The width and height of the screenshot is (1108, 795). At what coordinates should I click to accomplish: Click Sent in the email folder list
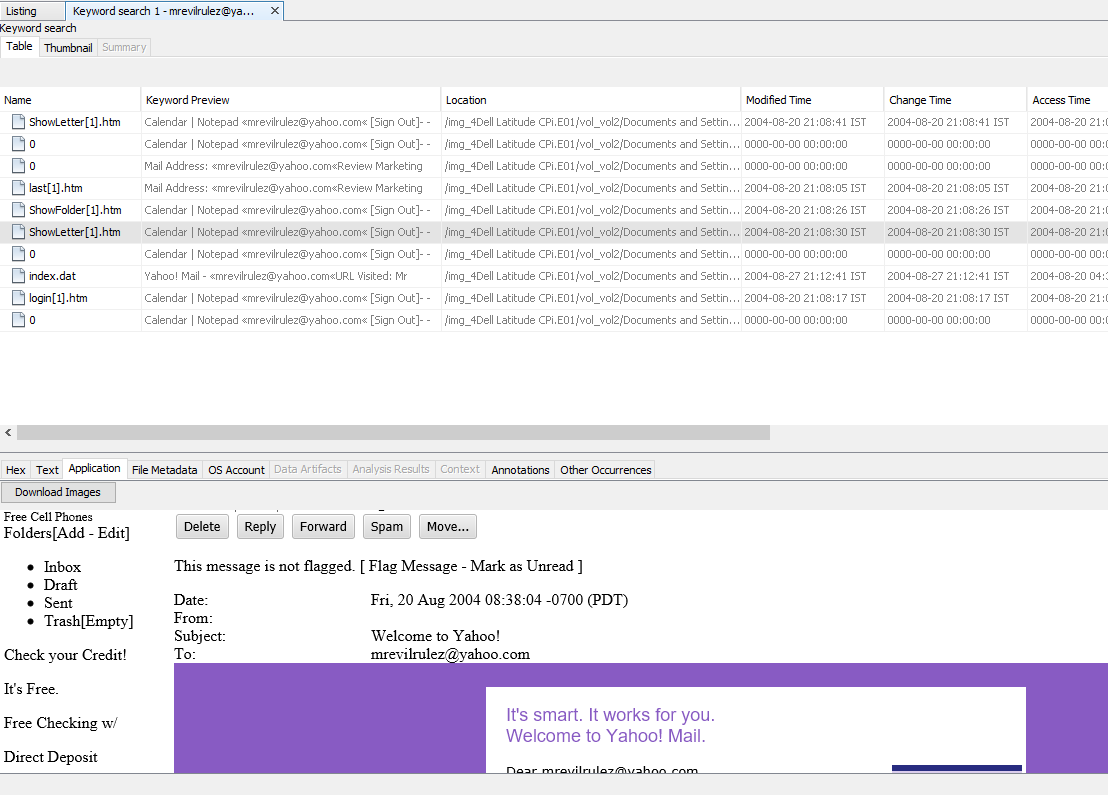(x=58, y=603)
